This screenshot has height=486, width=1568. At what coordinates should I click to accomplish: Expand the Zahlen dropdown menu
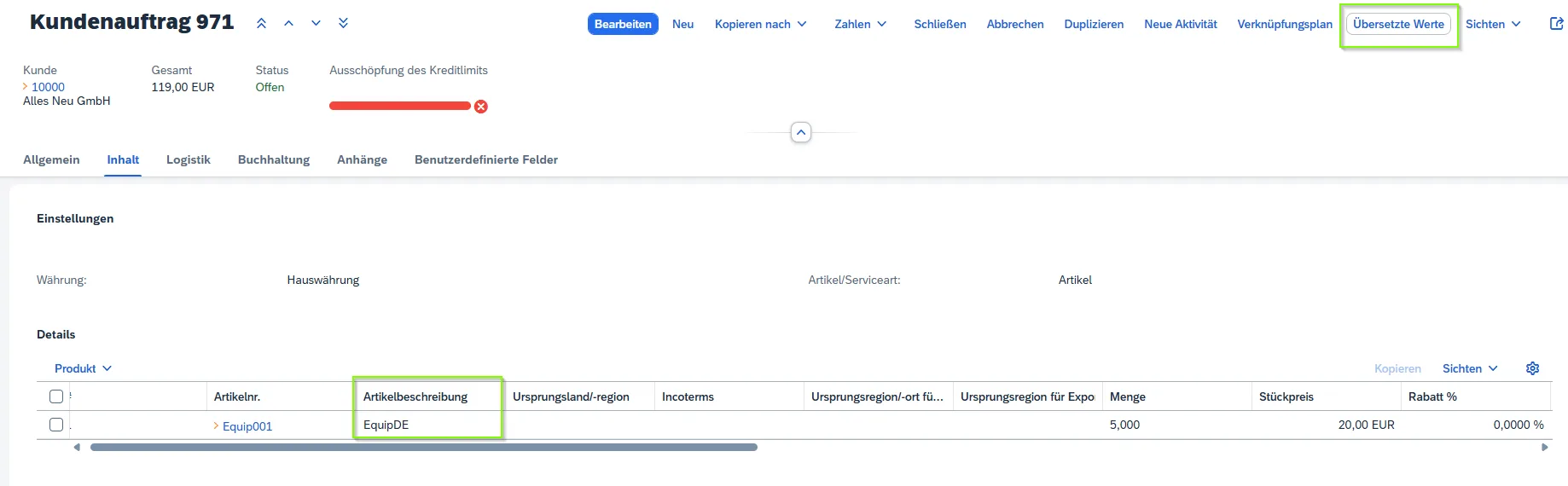(x=860, y=24)
